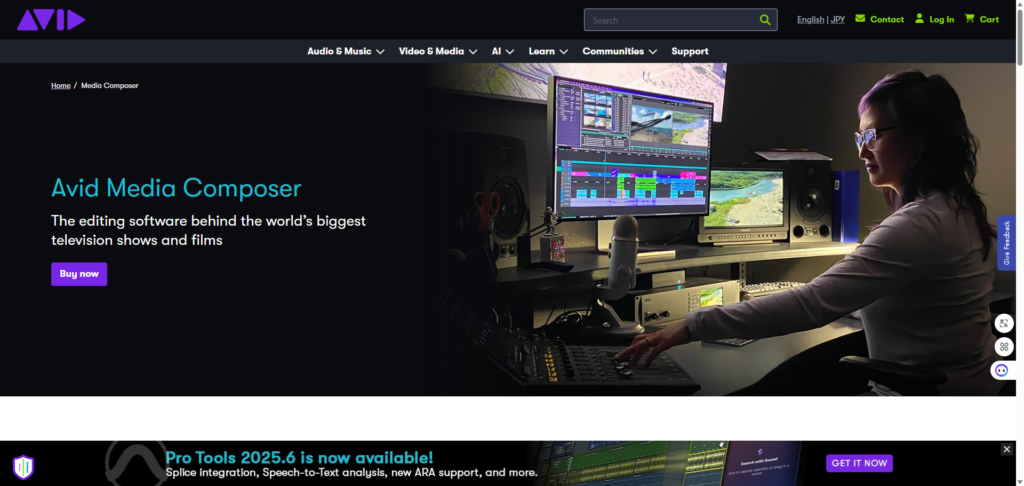Click the shopping Cart icon
The image size is (1024, 486).
coord(970,18)
